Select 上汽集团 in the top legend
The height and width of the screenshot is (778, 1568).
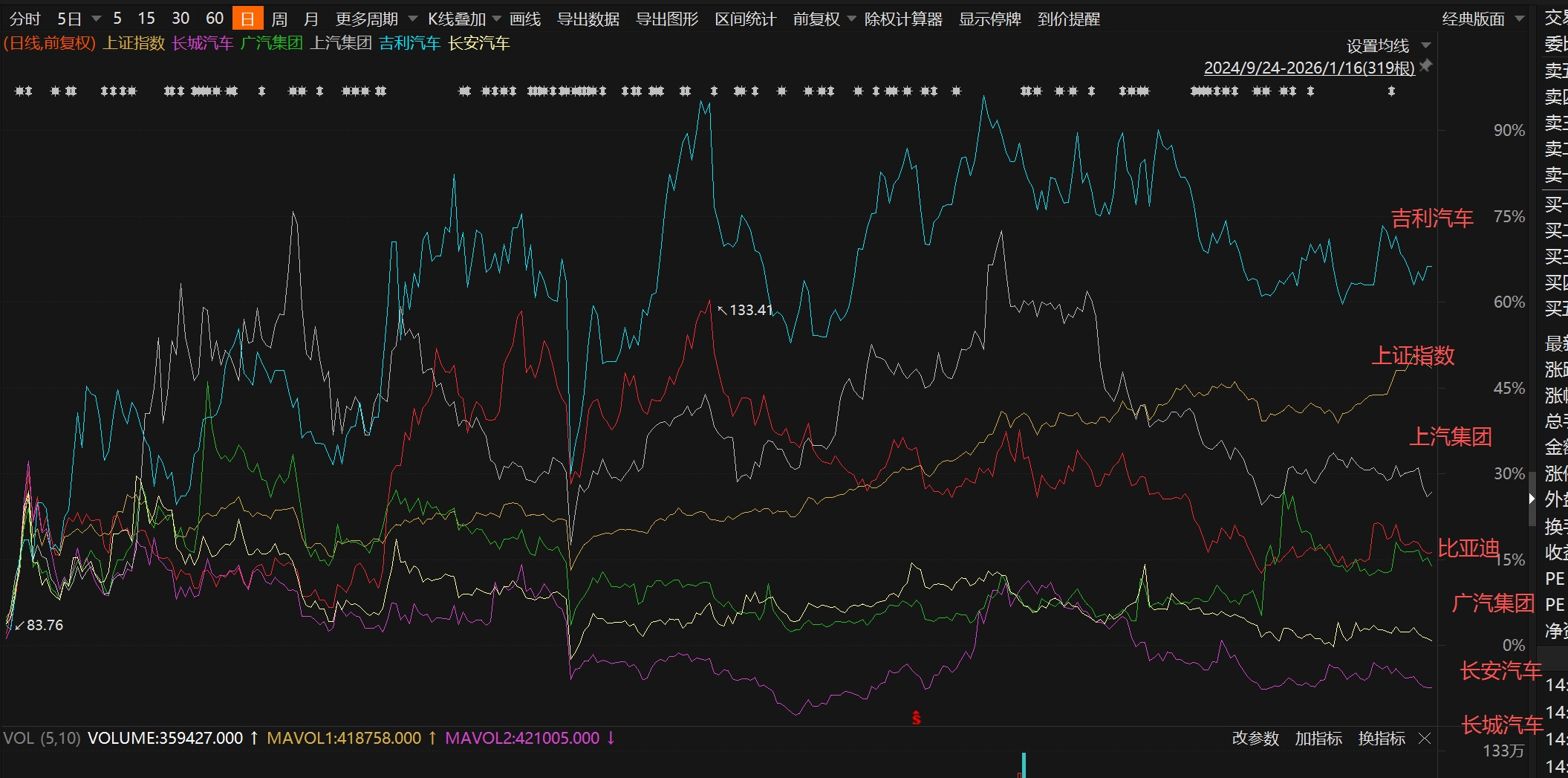click(x=341, y=43)
